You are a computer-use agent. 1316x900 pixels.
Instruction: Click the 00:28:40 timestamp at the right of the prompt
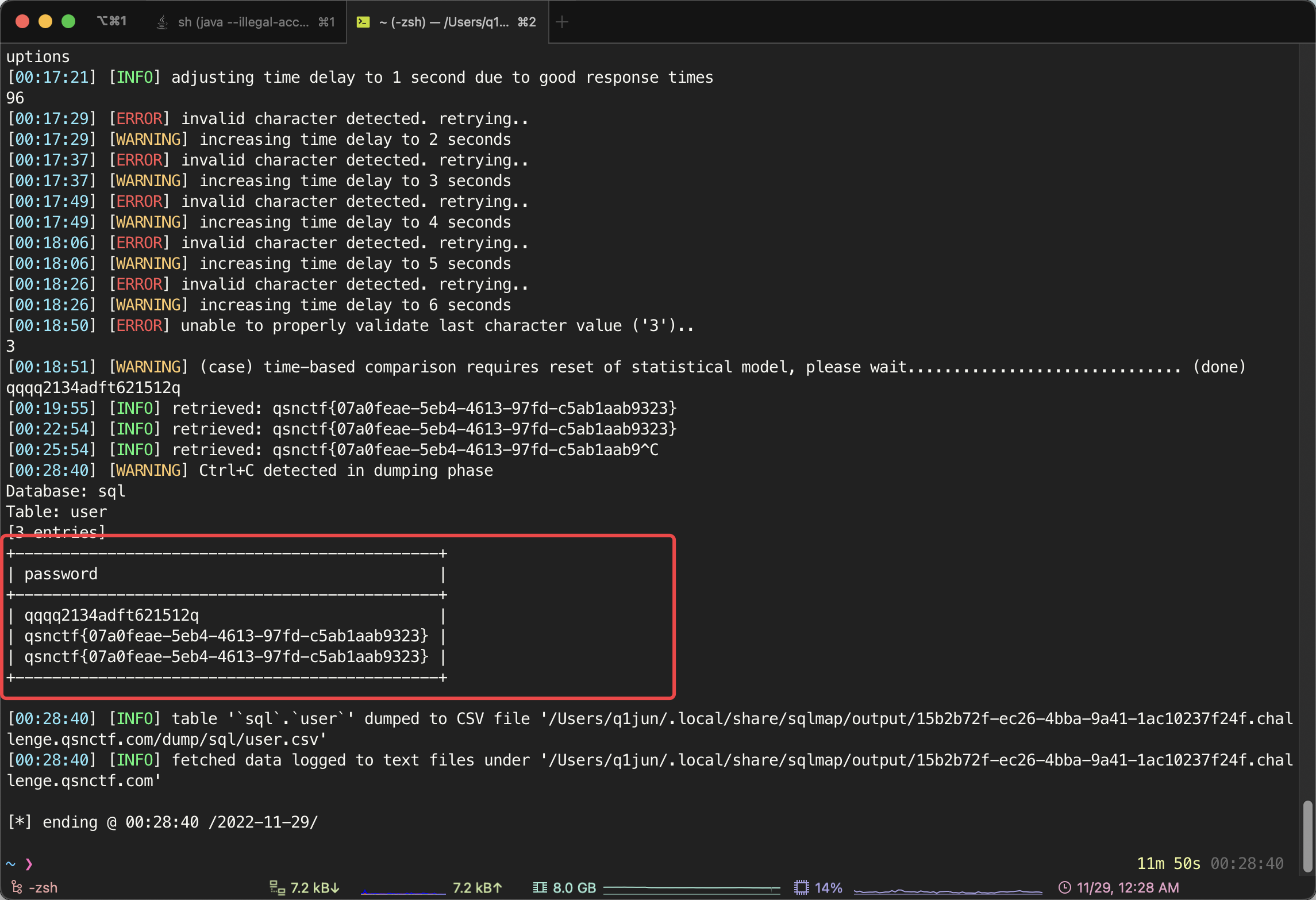click(x=1246, y=863)
